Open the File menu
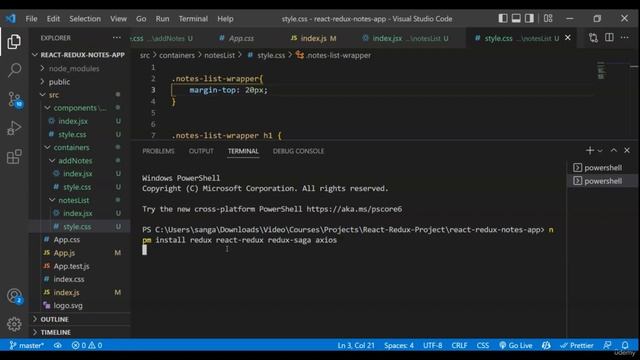The width and height of the screenshot is (640, 360). (x=31, y=19)
